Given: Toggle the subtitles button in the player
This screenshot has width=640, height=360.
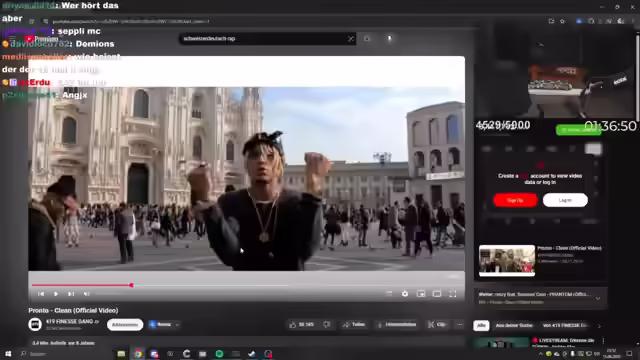Looking at the screenshot, I should click(x=389, y=294).
